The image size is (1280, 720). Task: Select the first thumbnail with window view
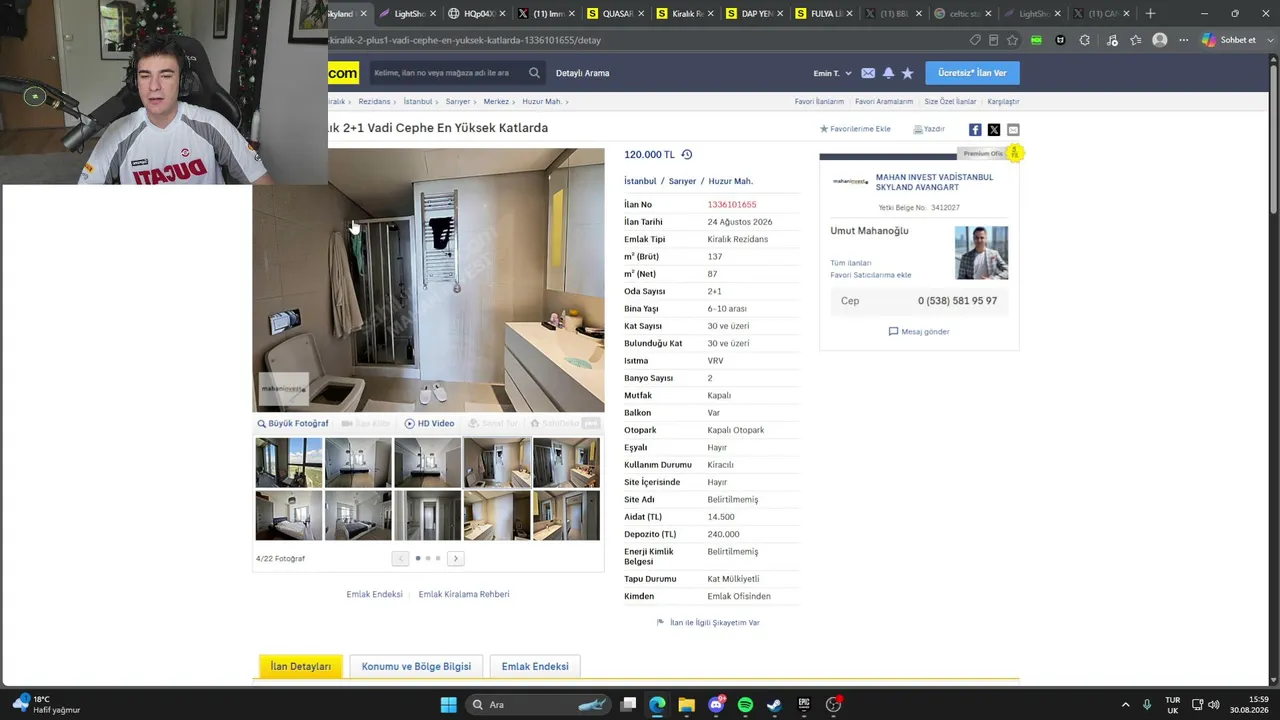[289, 463]
